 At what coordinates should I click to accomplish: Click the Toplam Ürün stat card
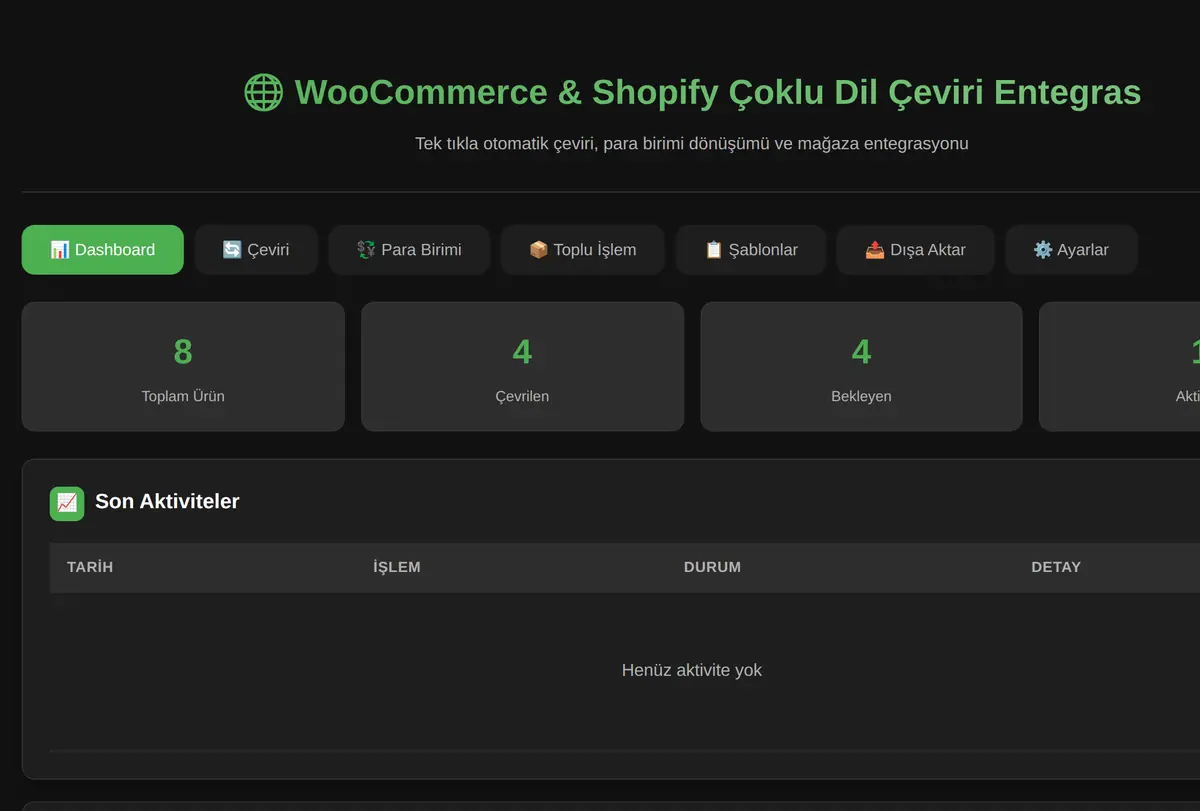click(183, 367)
